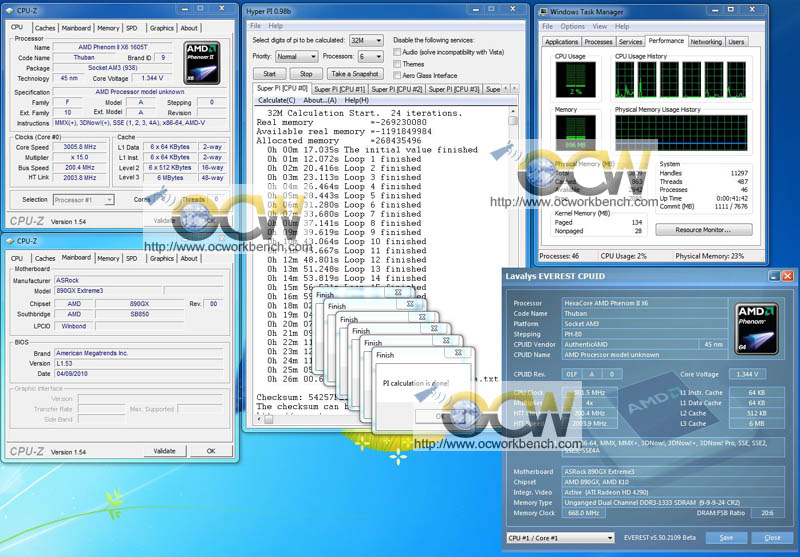
Task: Select the Super PI [CPU #2] tab
Action: 396,89
